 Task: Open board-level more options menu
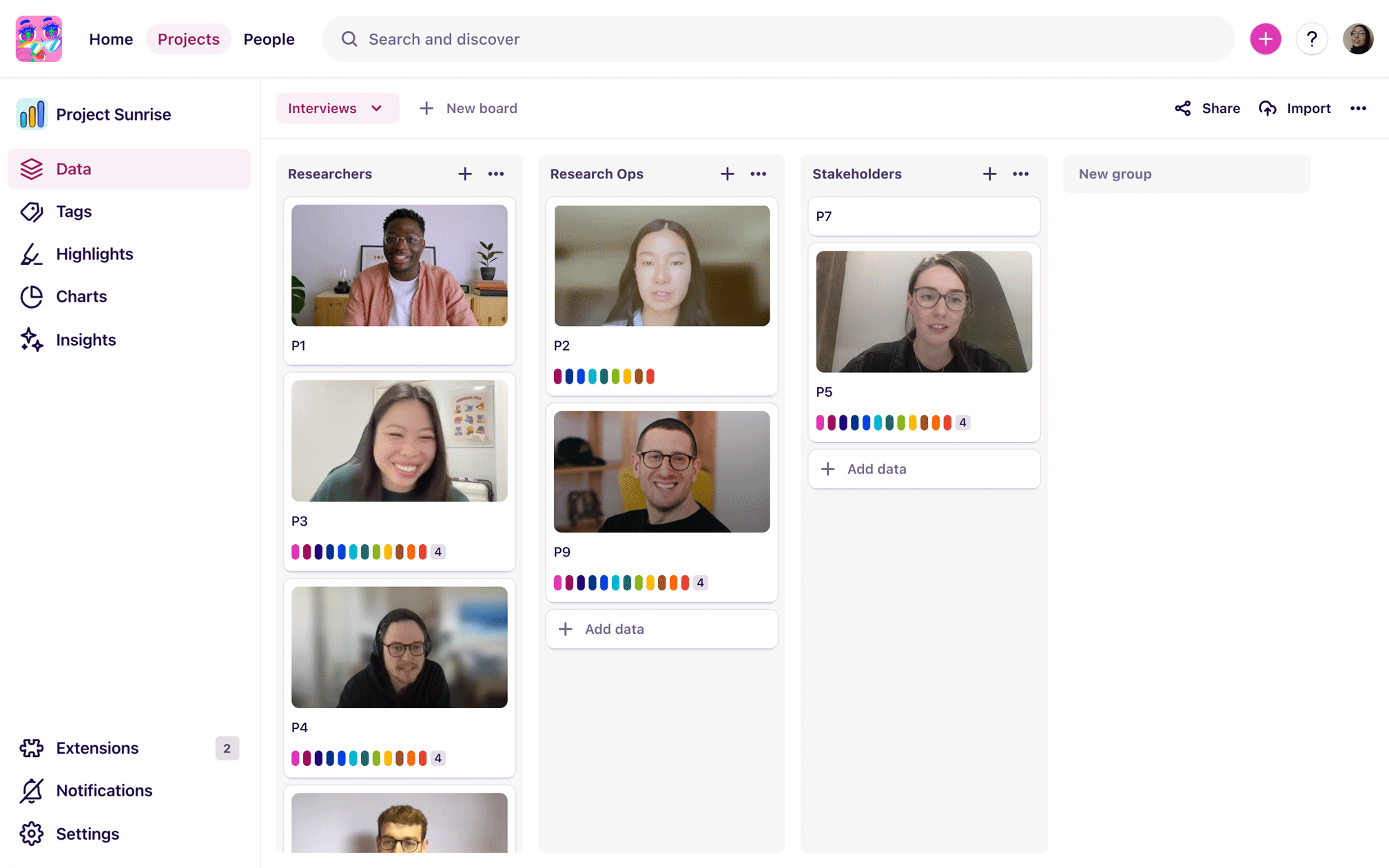coord(1358,108)
